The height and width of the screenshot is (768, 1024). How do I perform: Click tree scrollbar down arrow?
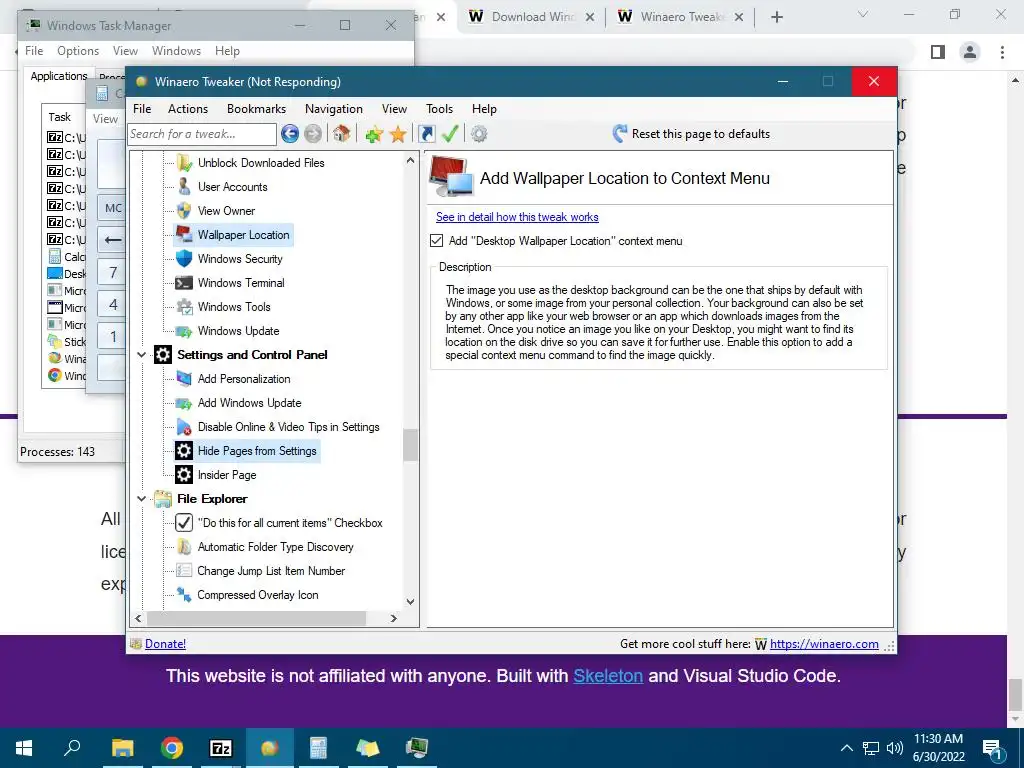(x=410, y=601)
